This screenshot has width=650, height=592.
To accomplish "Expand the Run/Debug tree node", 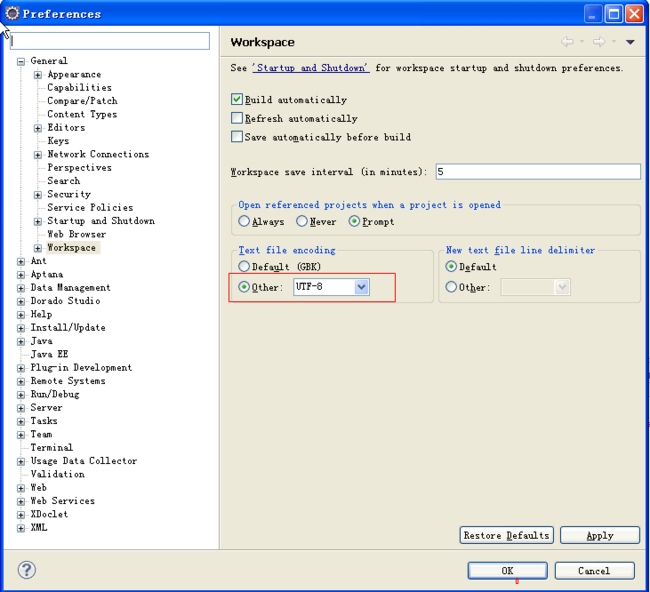I will point(21,395).
